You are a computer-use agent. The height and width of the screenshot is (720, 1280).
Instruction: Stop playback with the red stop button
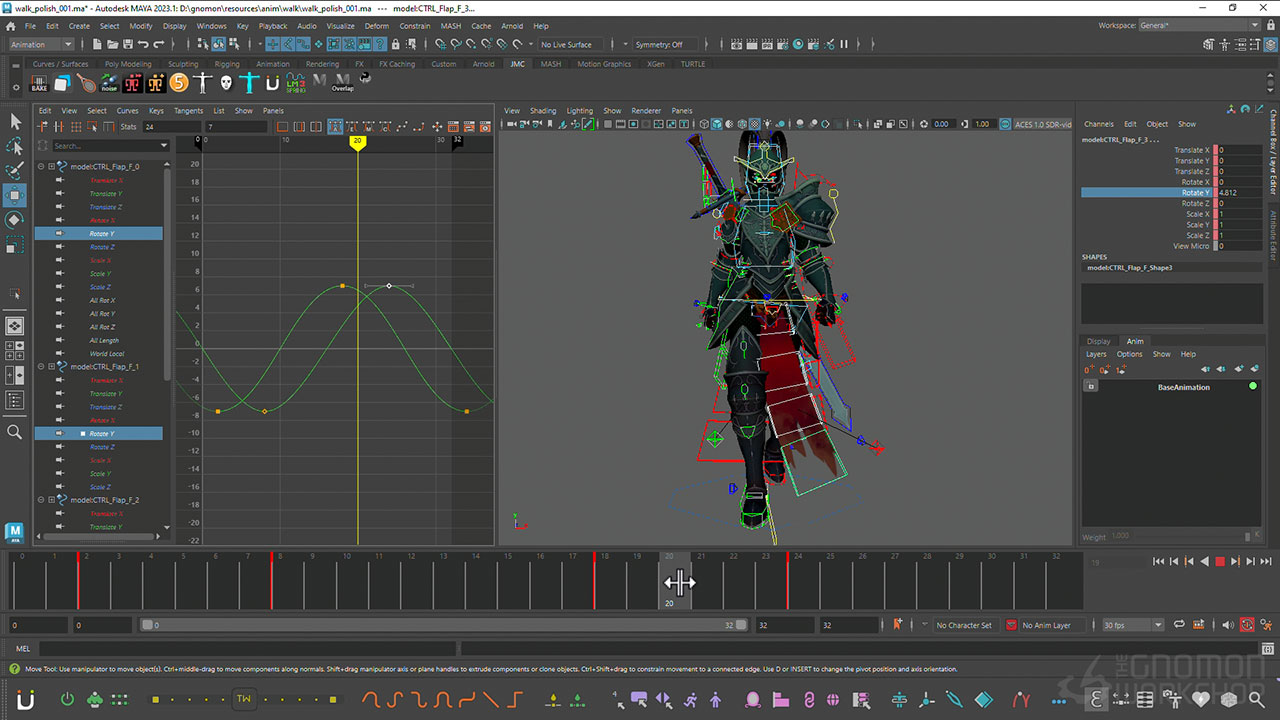point(1219,562)
